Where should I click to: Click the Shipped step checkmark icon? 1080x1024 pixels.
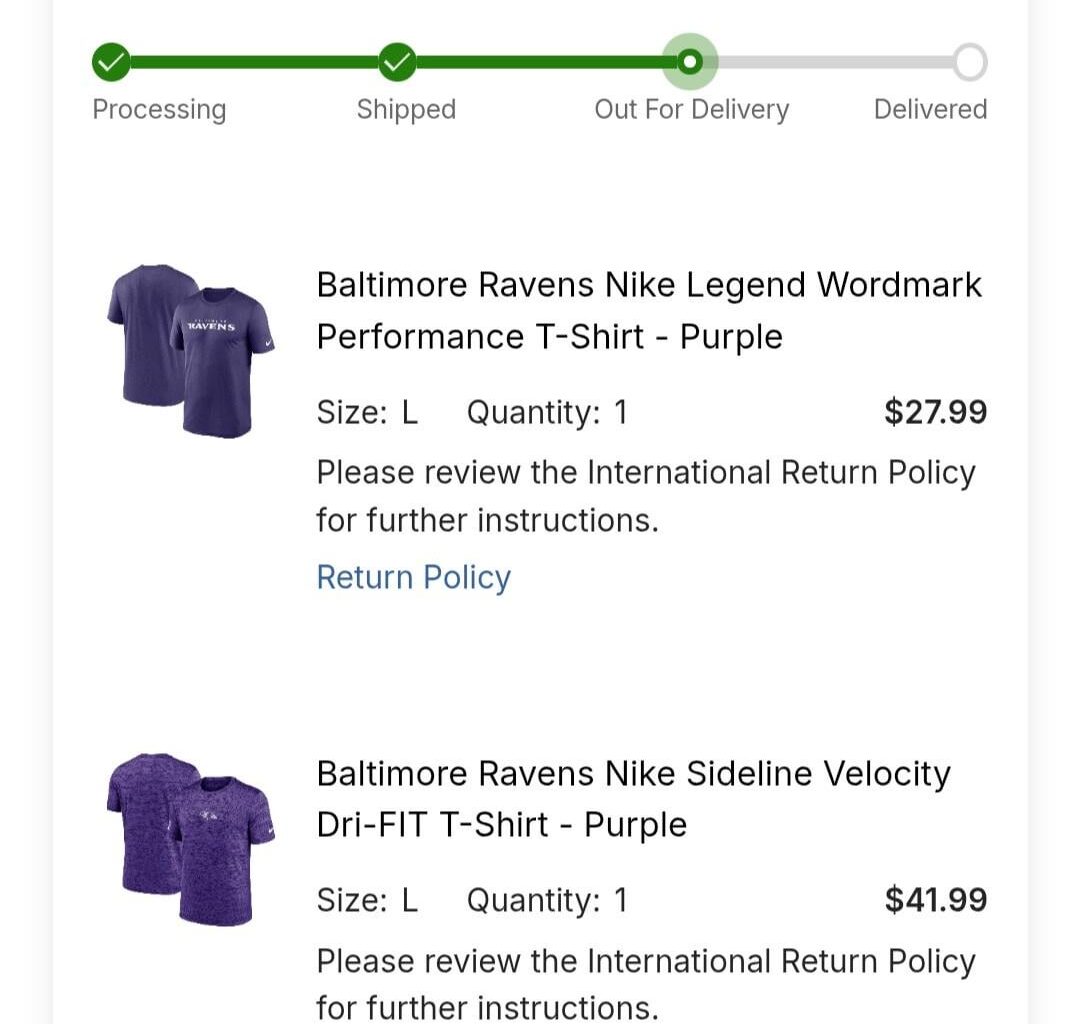tap(397, 62)
